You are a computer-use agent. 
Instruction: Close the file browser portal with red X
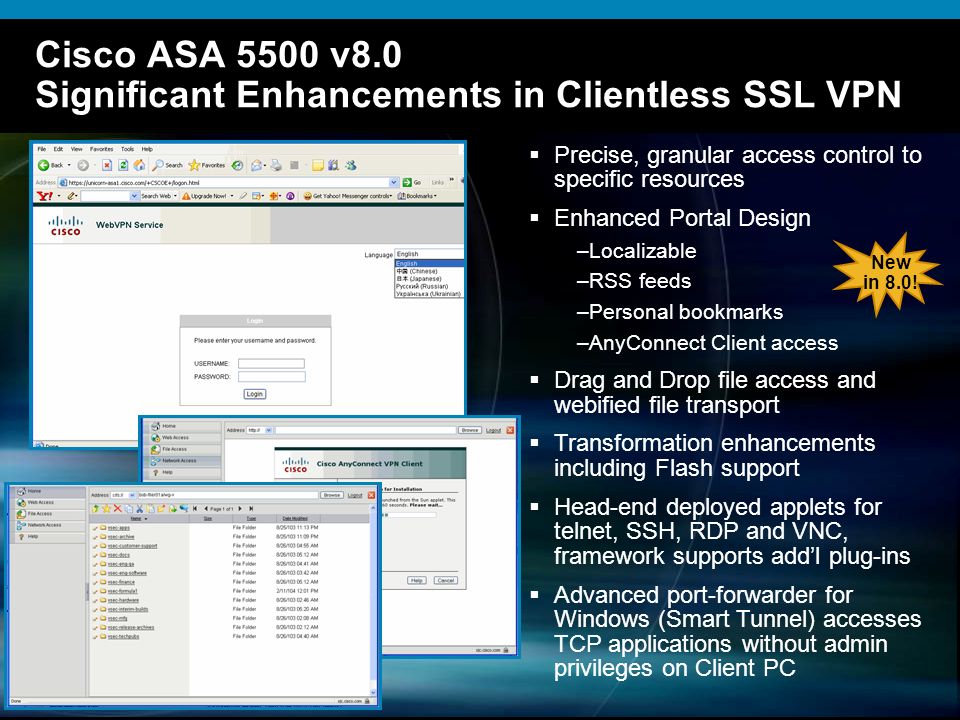tap(371, 495)
